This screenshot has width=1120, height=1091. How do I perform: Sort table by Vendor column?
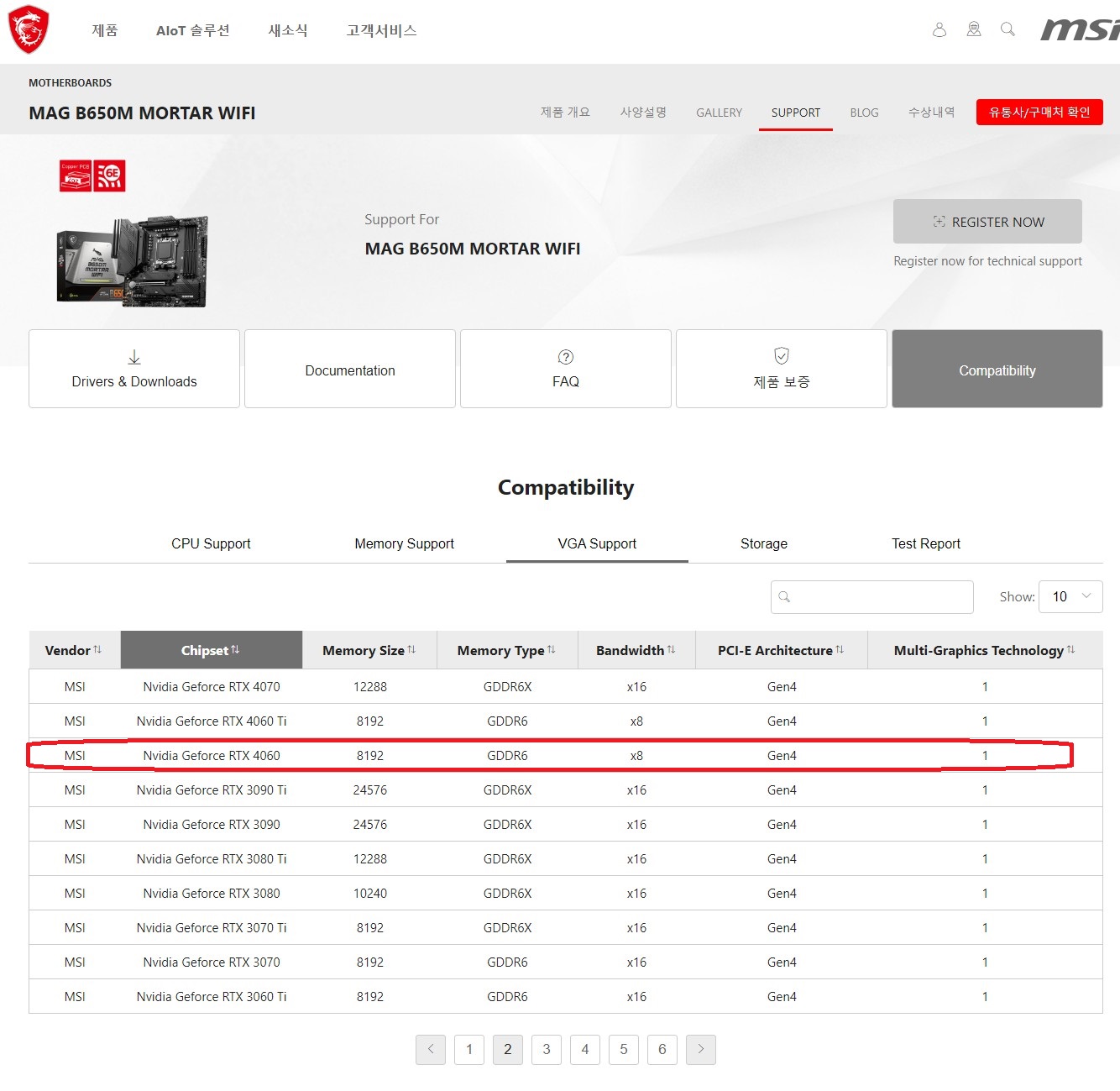point(74,650)
